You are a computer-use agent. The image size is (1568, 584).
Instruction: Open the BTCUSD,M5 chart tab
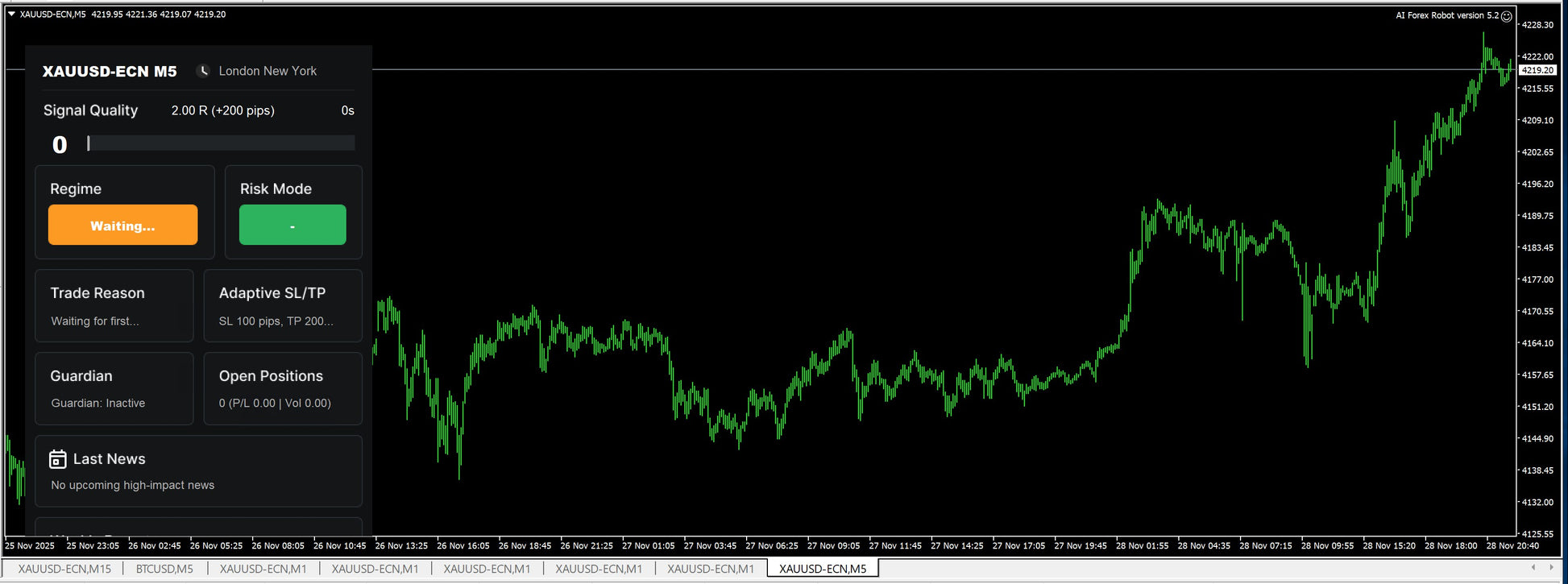164,569
